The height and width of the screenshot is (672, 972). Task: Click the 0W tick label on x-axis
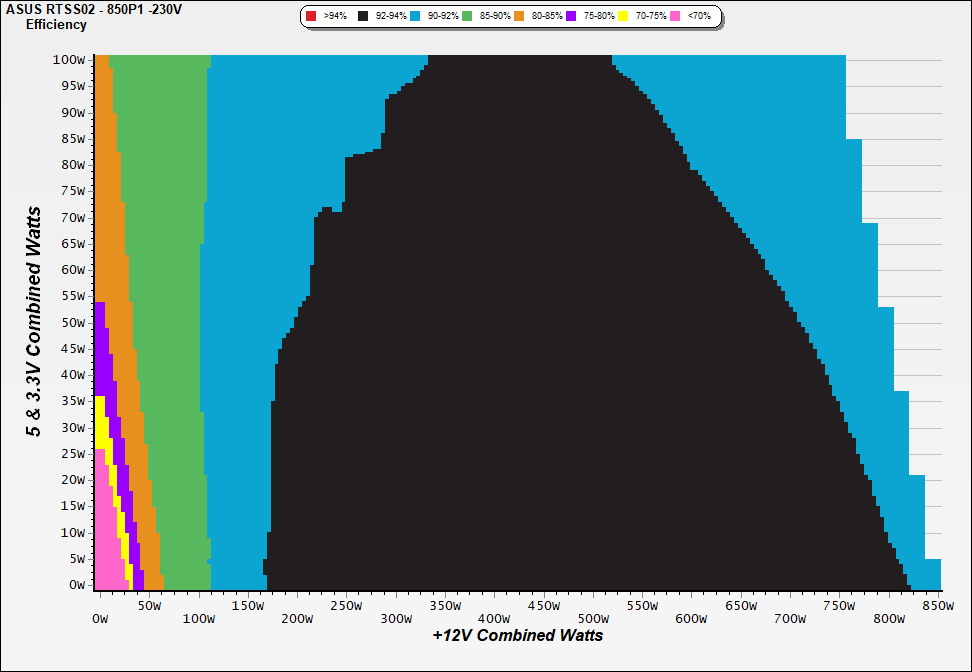[x=100, y=619]
